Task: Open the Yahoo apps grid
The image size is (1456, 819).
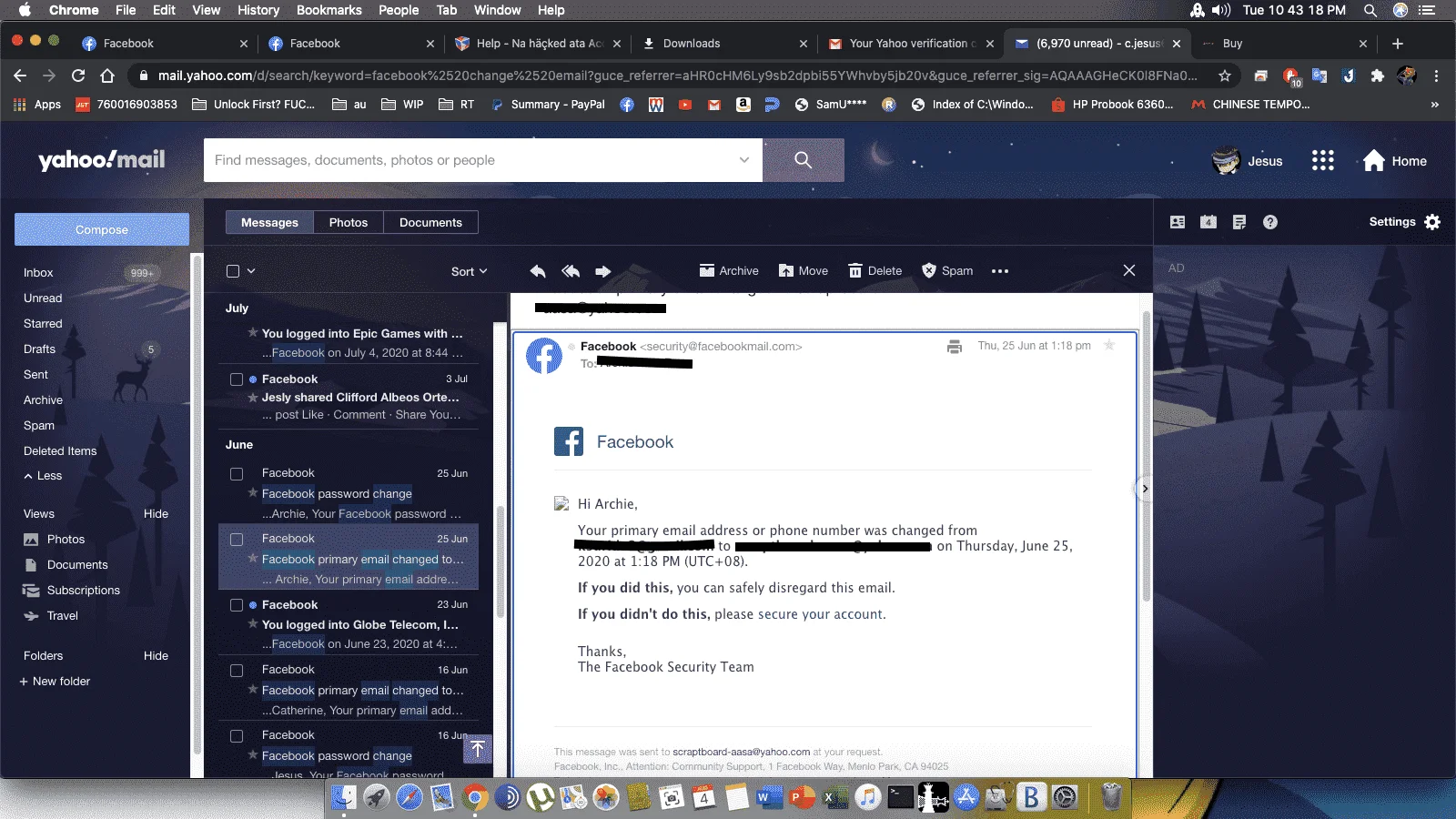Action: [1322, 161]
